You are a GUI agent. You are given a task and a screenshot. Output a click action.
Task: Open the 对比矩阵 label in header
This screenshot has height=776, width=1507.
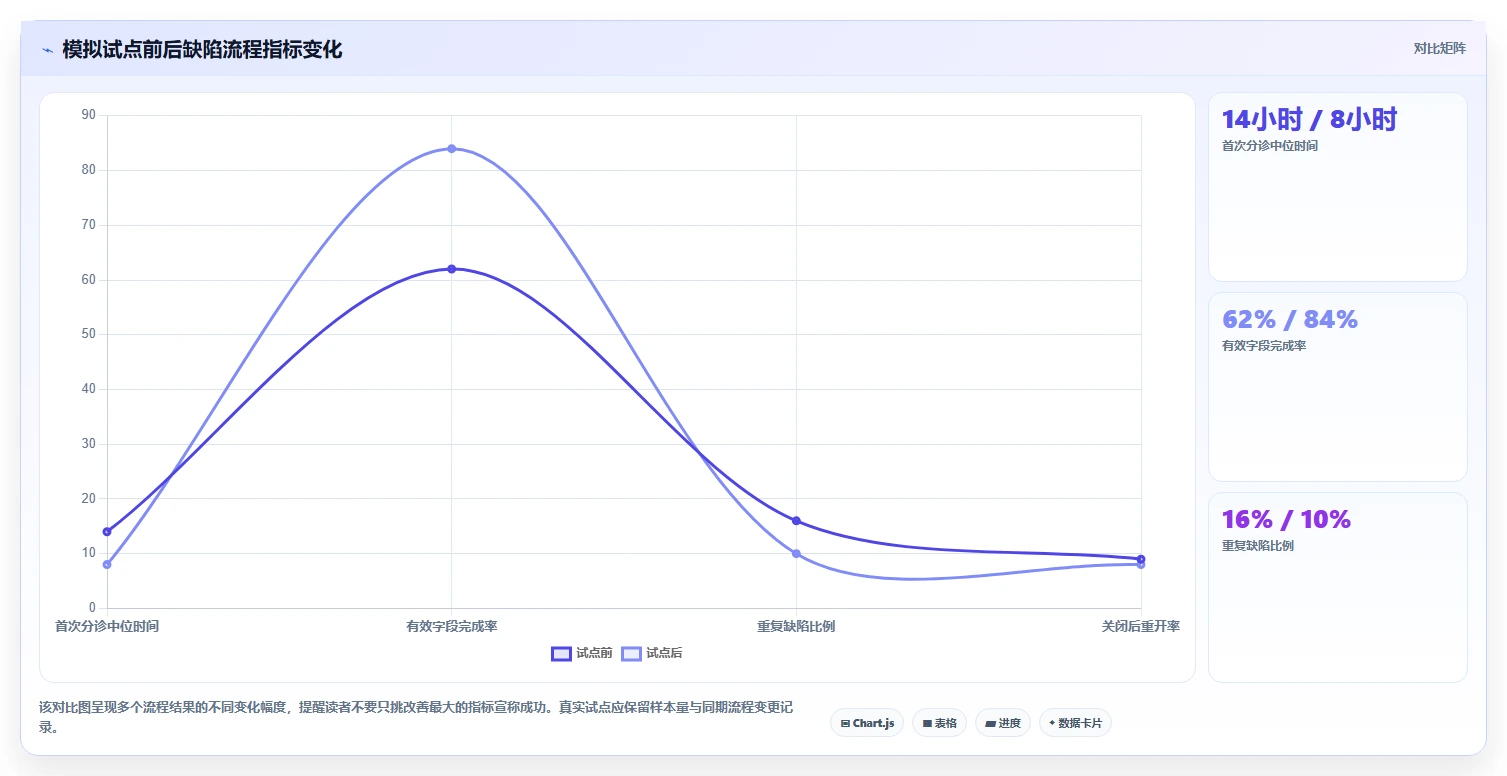(x=1439, y=48)
